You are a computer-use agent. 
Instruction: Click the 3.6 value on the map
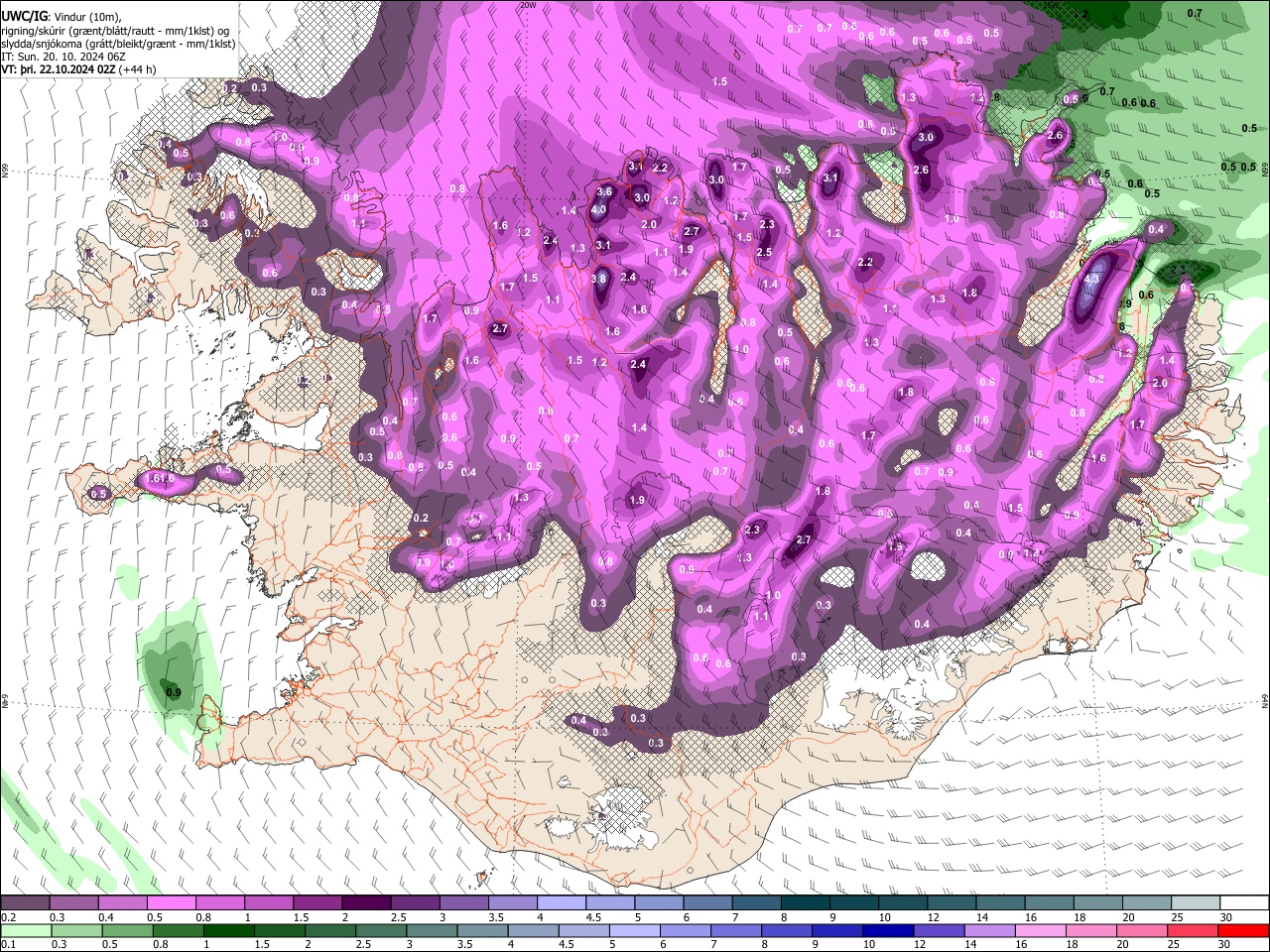coord(604,191)
